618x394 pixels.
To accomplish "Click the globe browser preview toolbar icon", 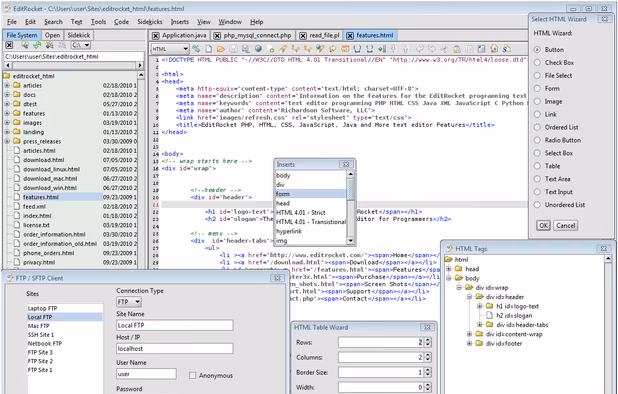I will [x=258, y=49].
